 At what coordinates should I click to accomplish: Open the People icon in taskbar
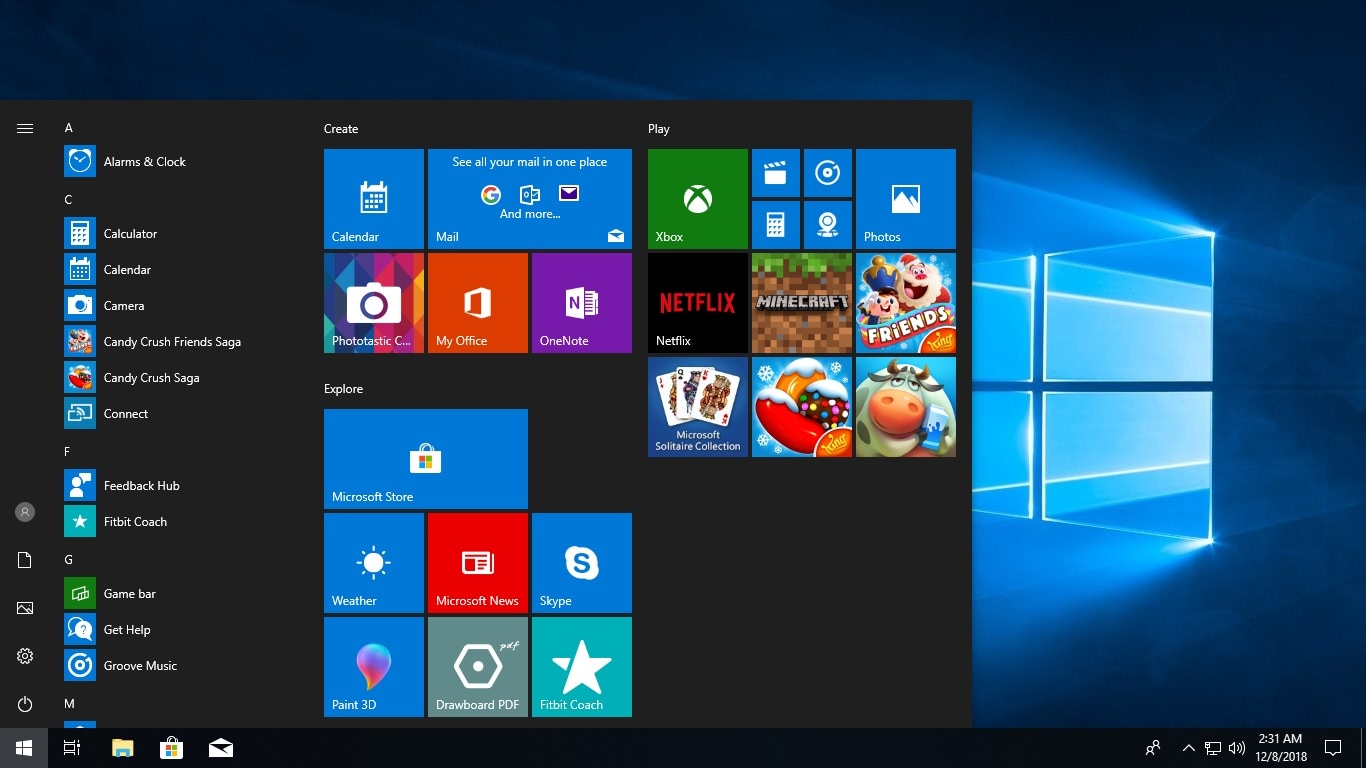[1153, 748]
